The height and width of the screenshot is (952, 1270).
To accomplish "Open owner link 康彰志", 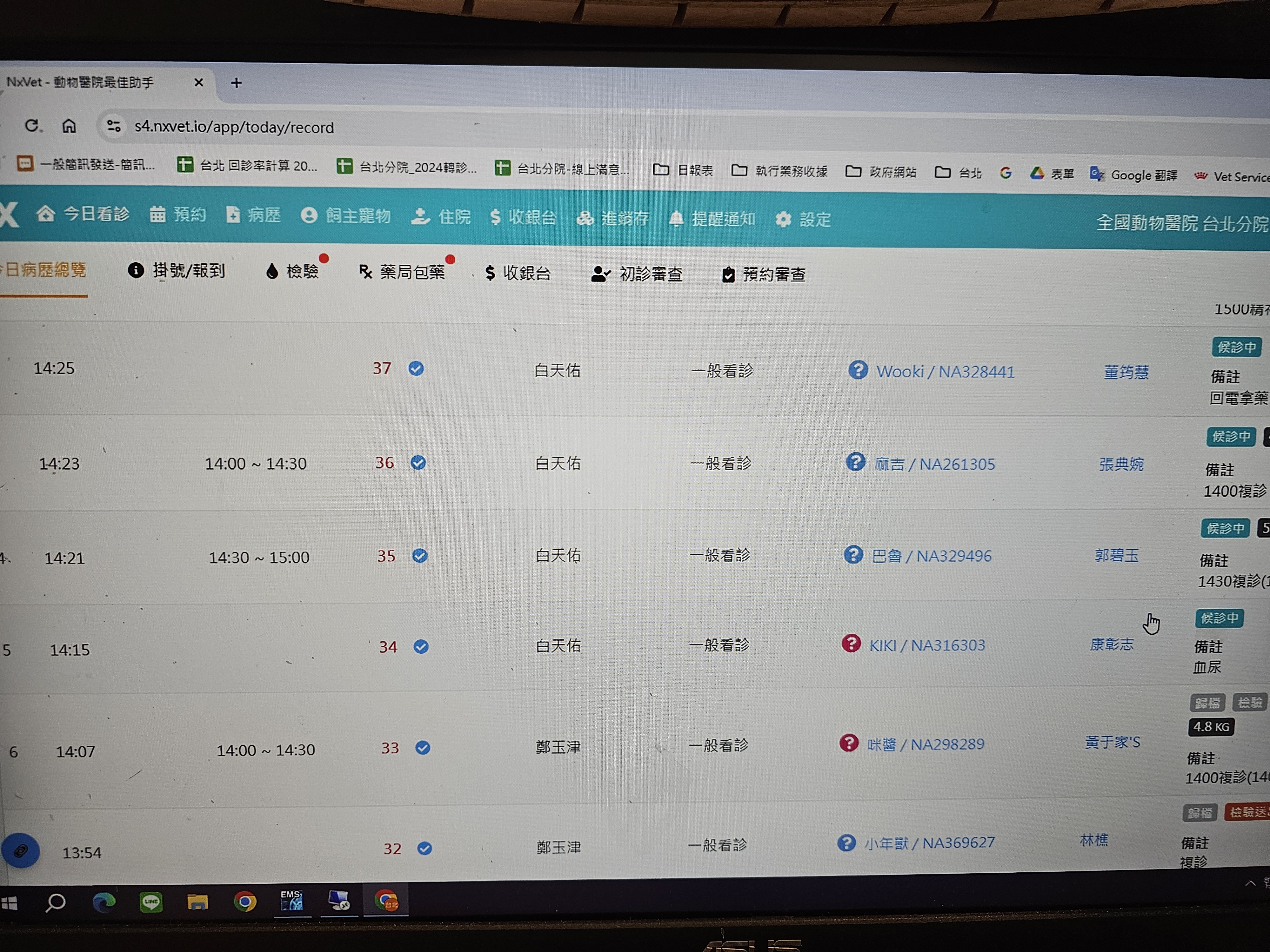I will pyautogui.click(x=1112, y=645).
